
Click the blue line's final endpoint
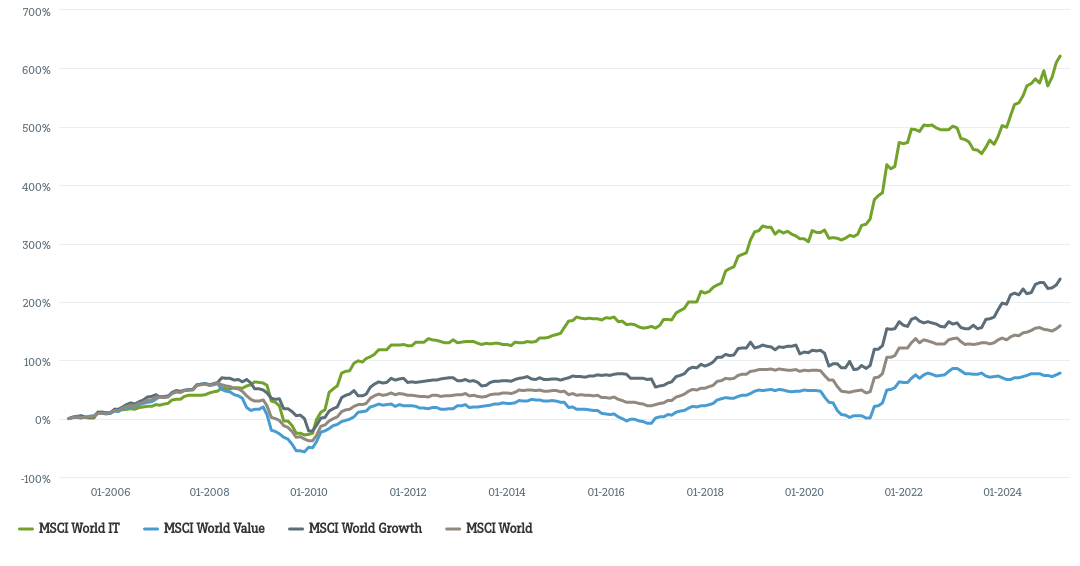click(x=1060, y=373)
